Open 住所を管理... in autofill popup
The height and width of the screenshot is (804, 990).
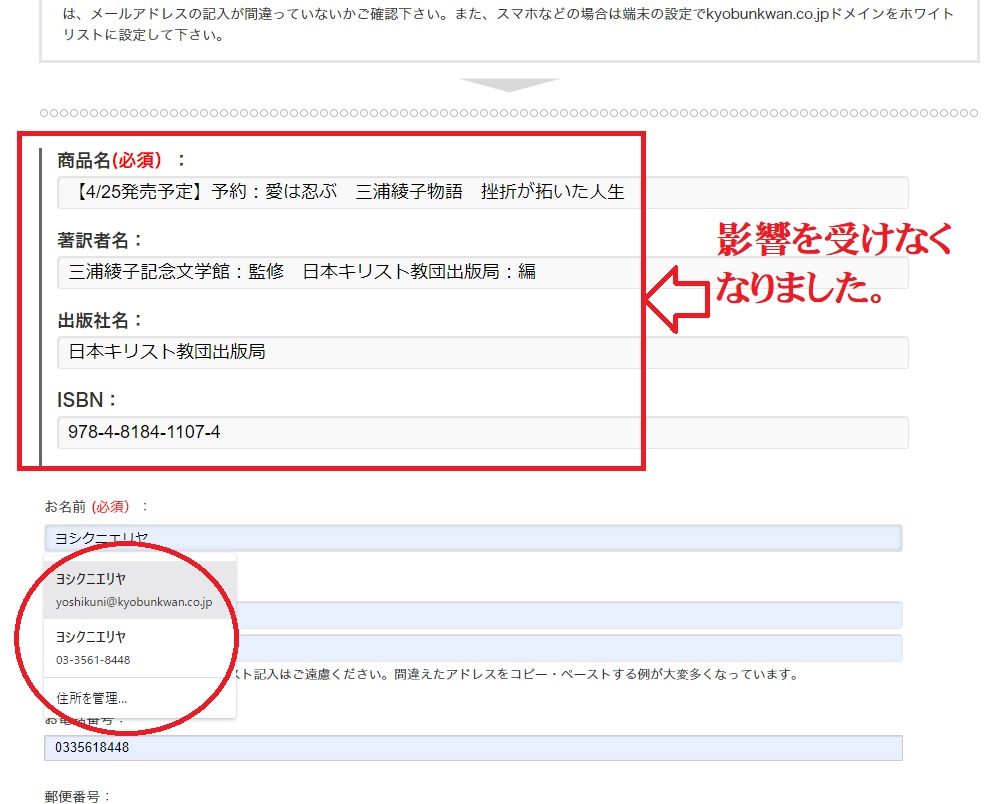point(92,698)
